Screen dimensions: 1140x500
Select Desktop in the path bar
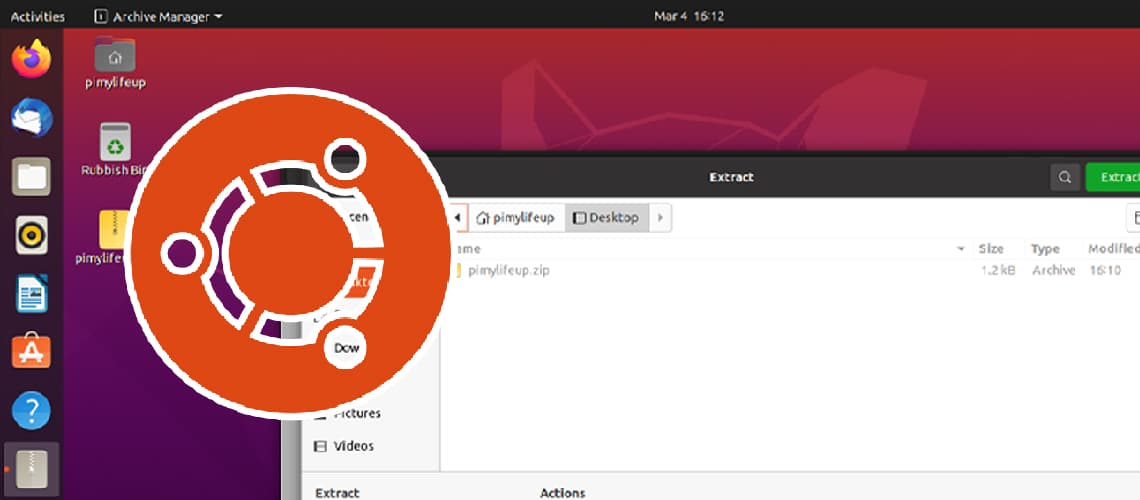click(x=606, y=217)
